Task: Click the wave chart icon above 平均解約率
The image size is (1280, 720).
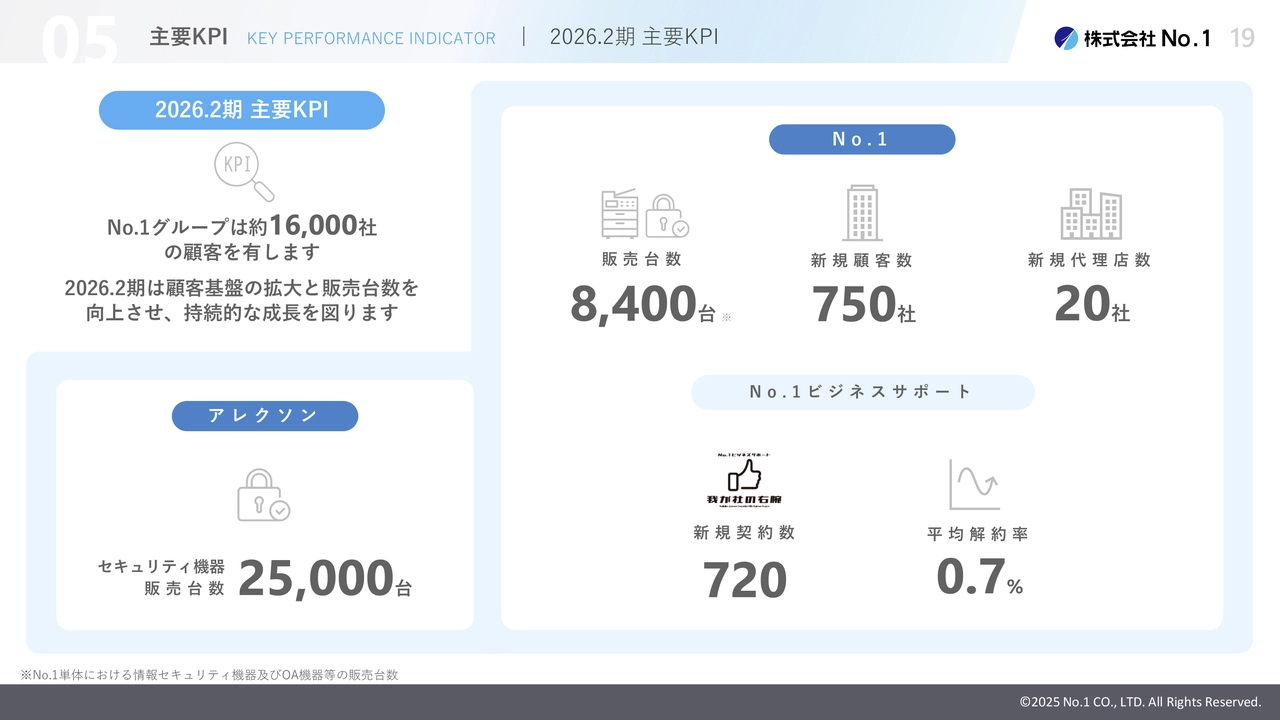Action: 974,484
